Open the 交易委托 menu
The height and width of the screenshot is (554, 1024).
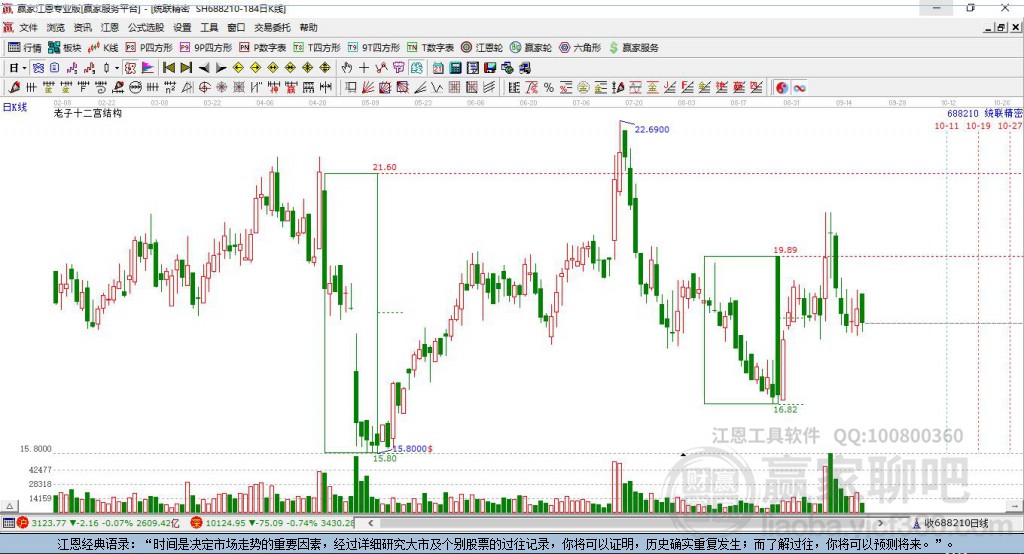(x=272, y=27)
